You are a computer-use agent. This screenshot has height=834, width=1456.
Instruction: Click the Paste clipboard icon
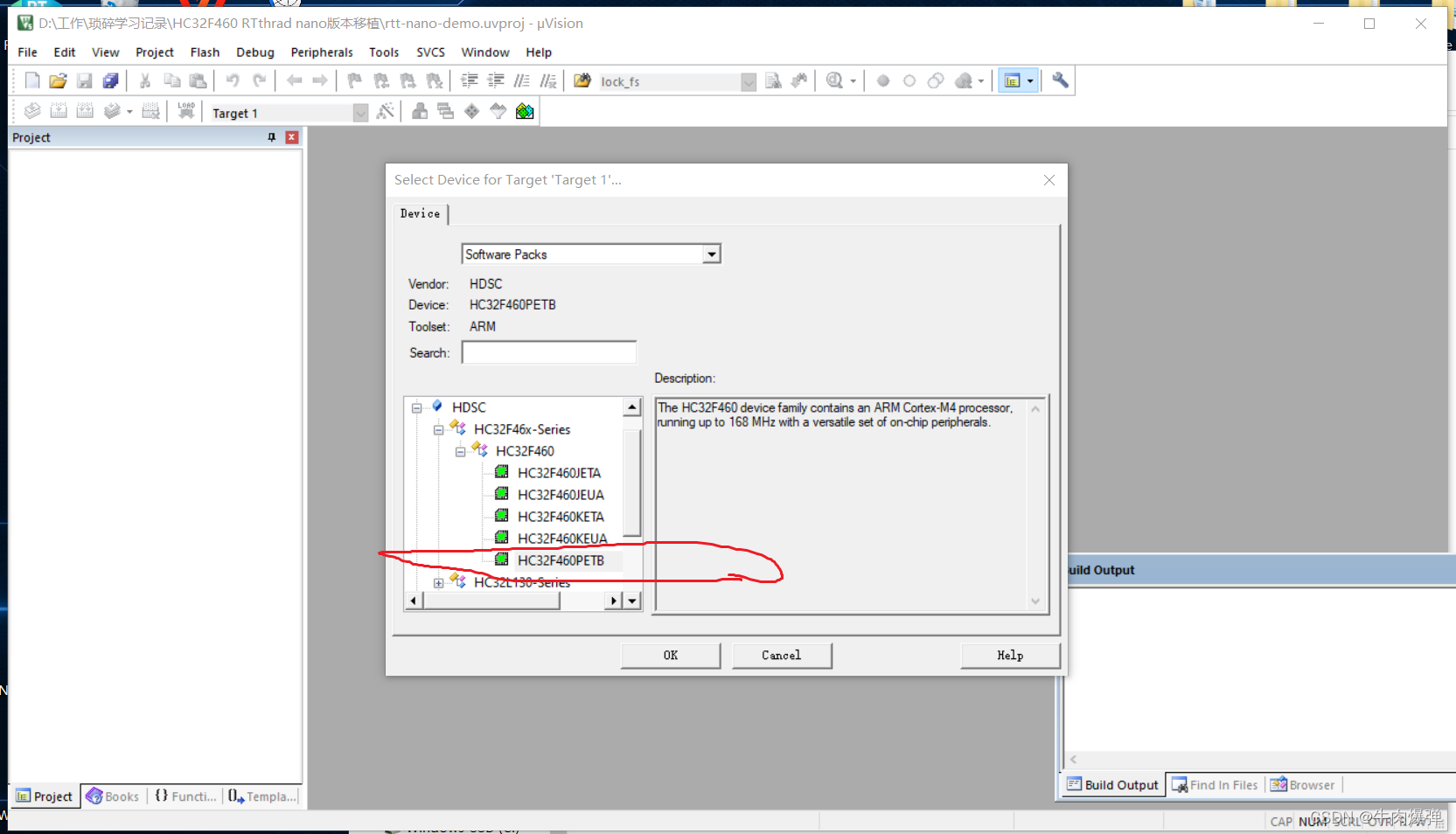coord(198,81)
